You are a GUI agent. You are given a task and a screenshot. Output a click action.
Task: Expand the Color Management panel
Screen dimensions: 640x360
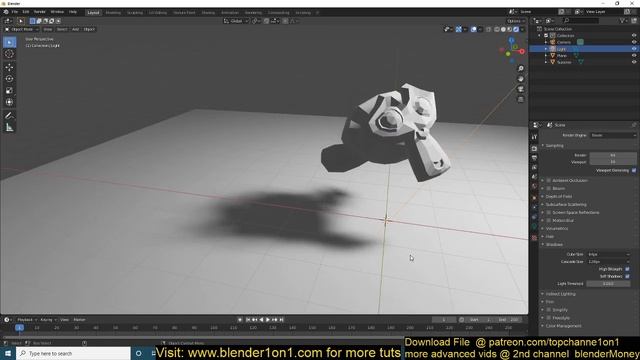(x=562, y=326)
